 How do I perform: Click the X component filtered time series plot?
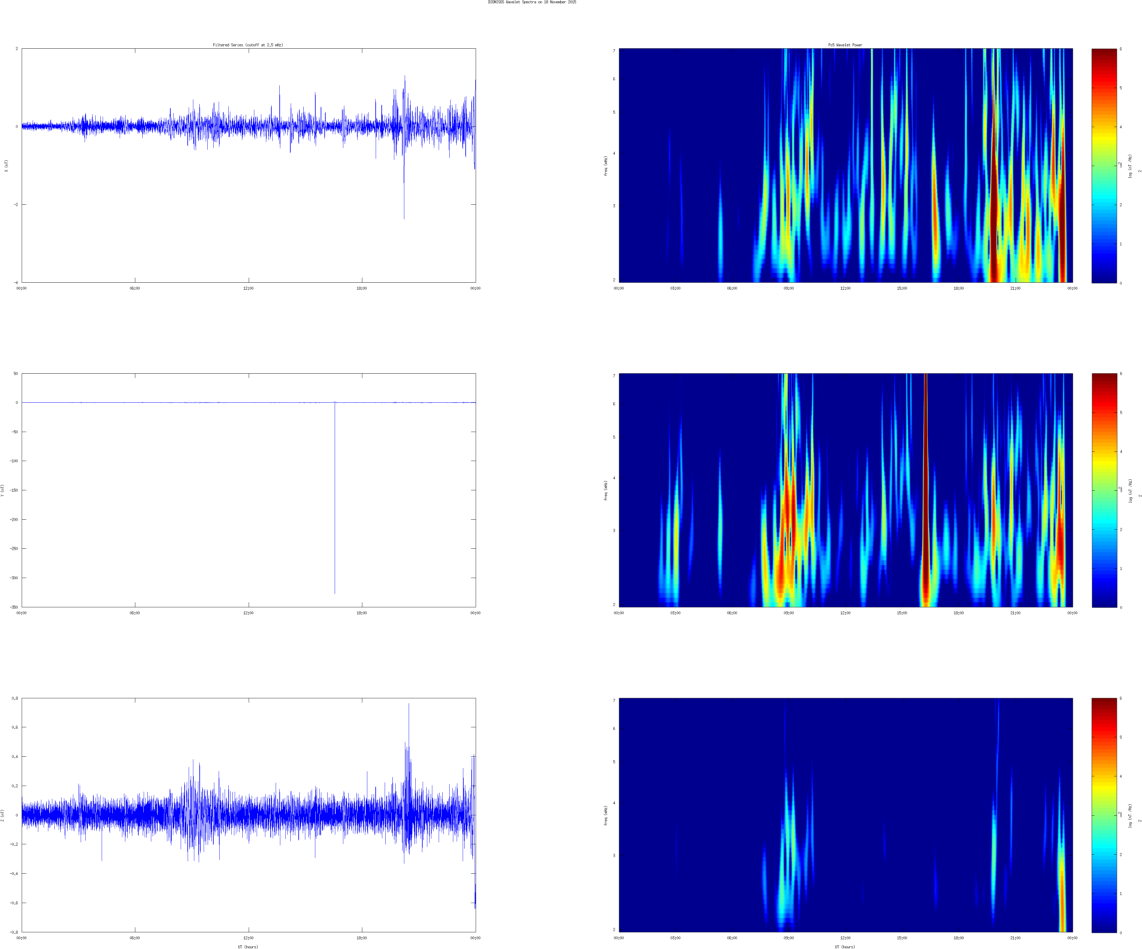pos(248,165)
